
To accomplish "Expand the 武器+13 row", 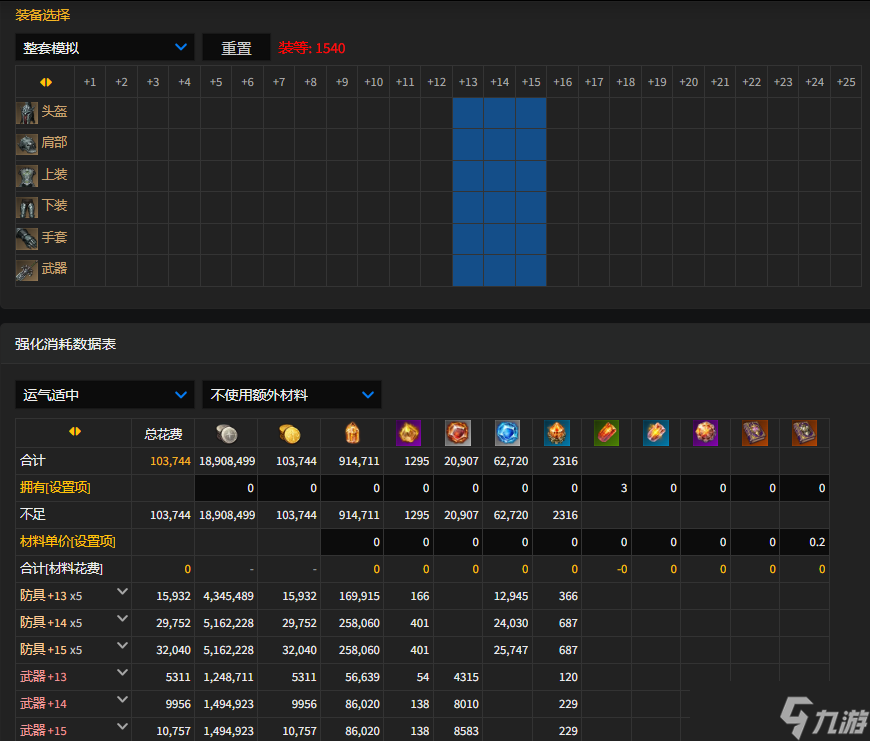I will [123, 673].
